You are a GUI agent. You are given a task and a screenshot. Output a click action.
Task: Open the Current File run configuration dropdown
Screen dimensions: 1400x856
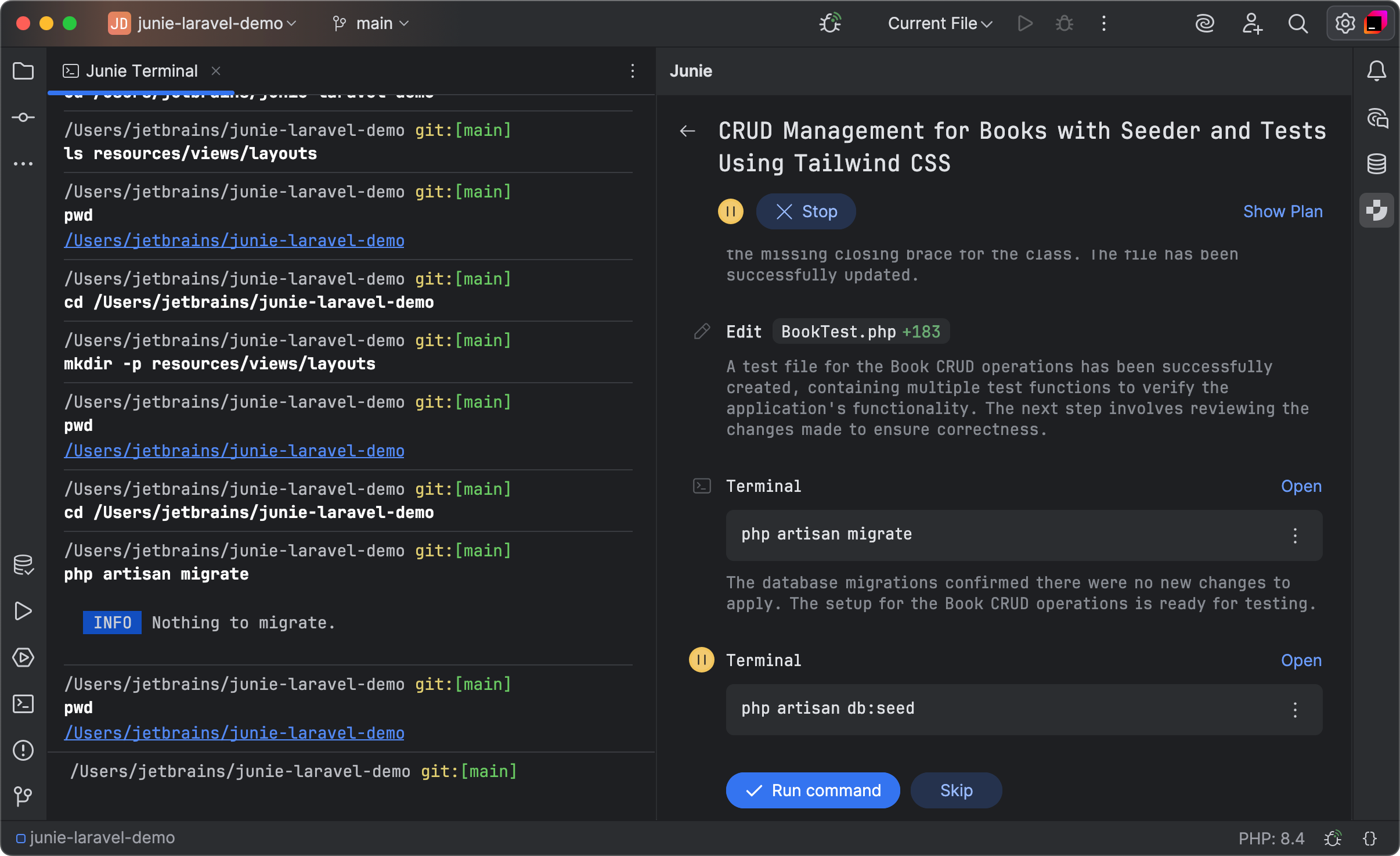(x=940, y=23)
